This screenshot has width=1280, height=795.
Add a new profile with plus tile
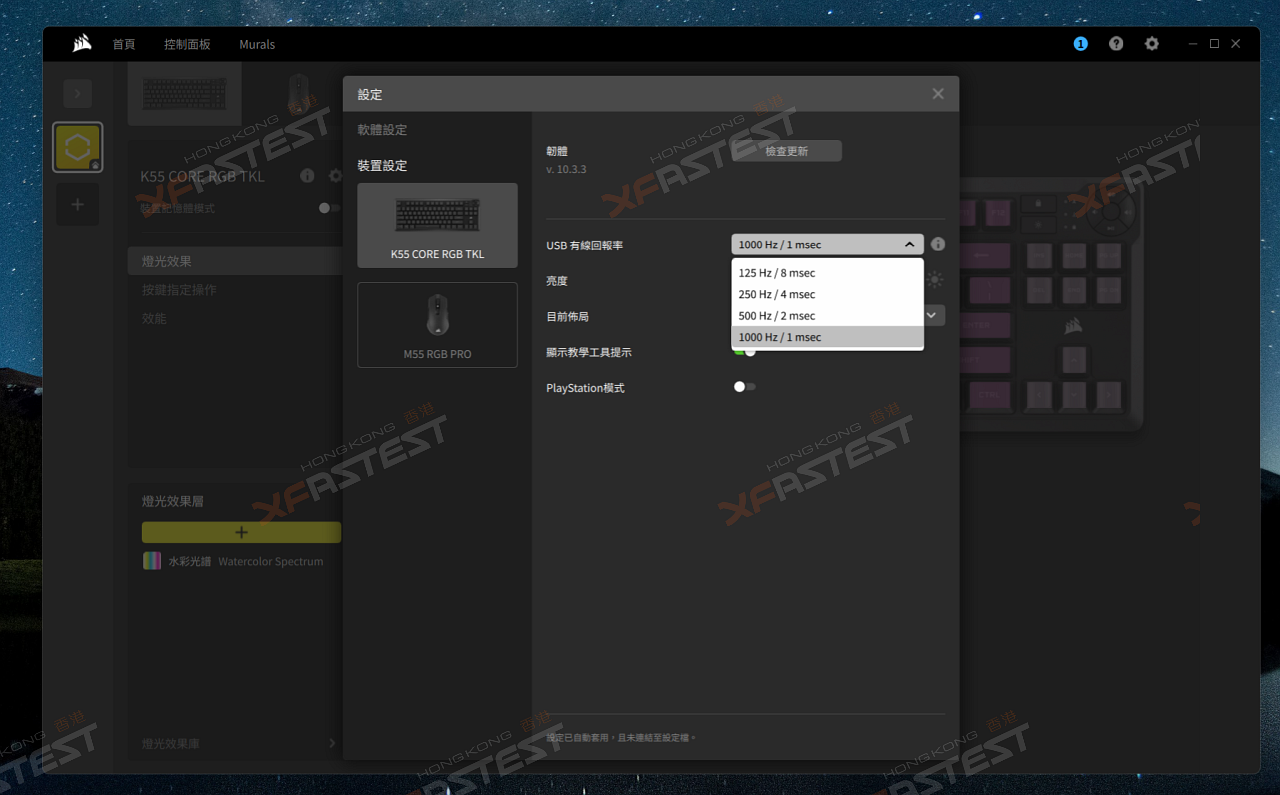(78, 204)
